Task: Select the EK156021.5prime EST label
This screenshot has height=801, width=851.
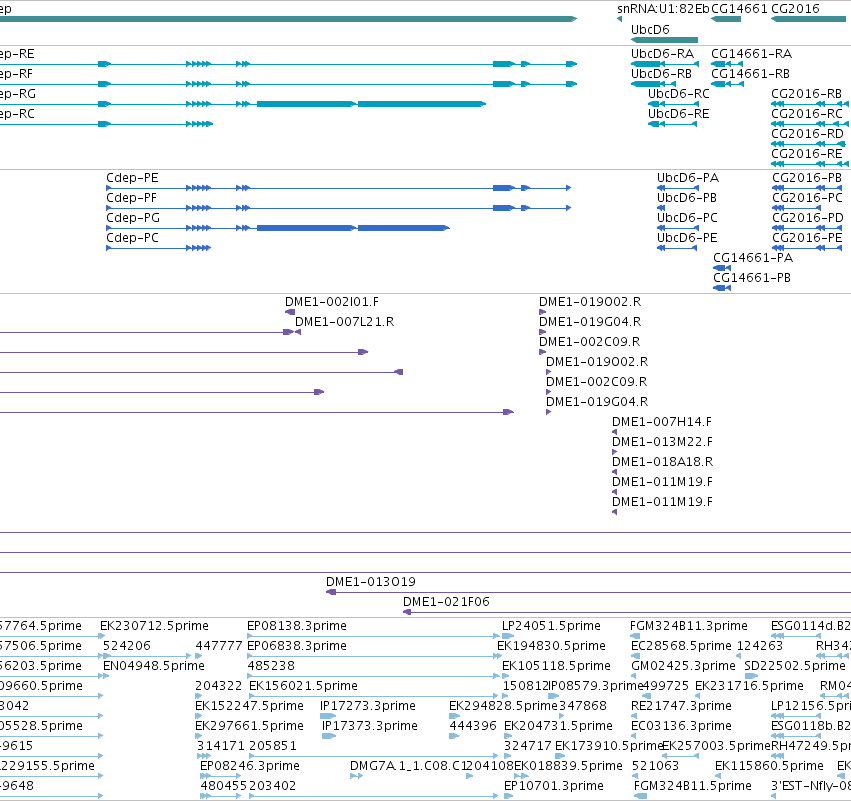Action: click(x=303, y=686)
